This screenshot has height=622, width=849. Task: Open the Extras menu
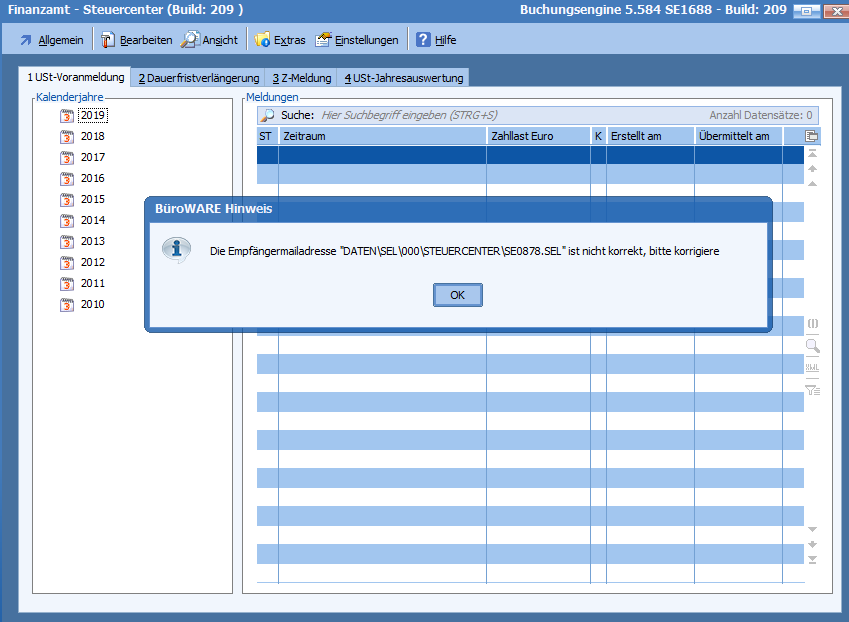click(x=279, y=40)
